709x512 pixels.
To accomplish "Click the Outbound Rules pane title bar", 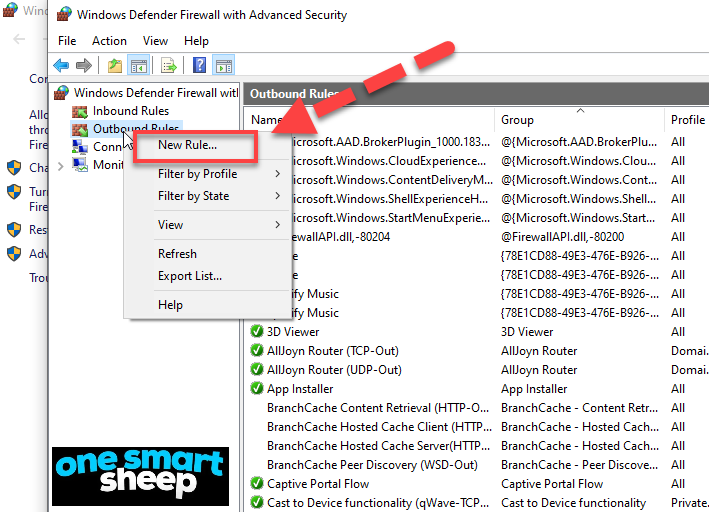I will coord(476,94).
